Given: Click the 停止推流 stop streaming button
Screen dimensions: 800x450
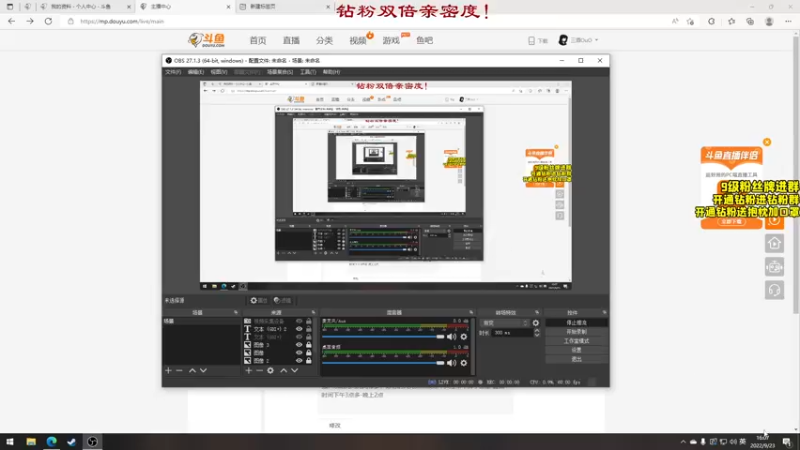Looking at the screenshot, I should coord(577,323).
